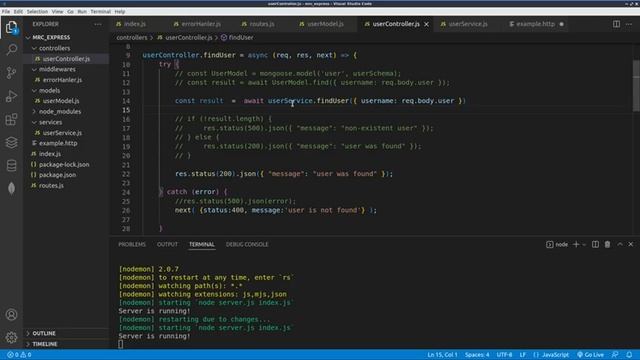This screenshot has height=360, width=640.
Task: Show the DEBUG CONSOLE panel tab
Action: (x=247, y=244)
